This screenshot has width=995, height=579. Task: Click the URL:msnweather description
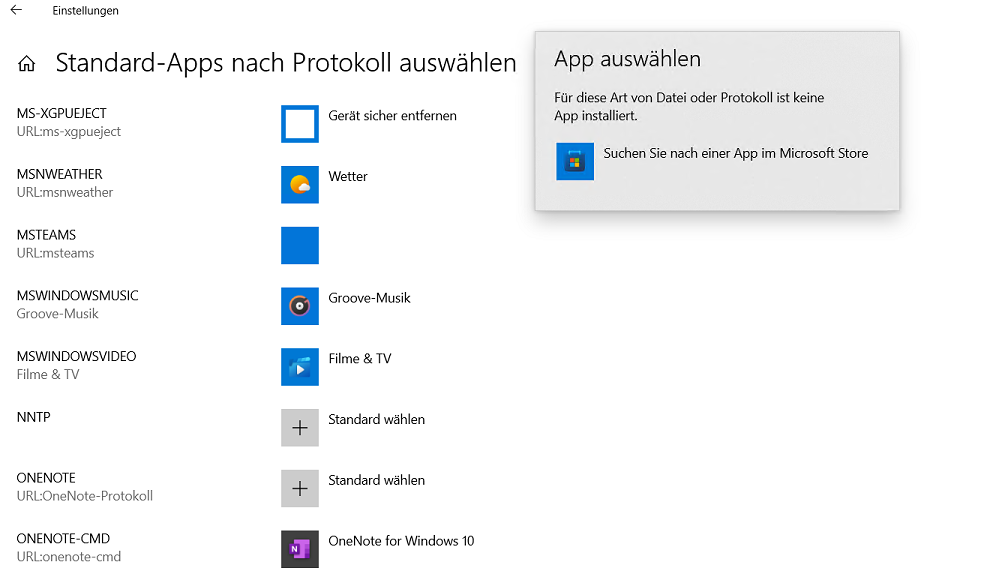click(x=65, y=192)
